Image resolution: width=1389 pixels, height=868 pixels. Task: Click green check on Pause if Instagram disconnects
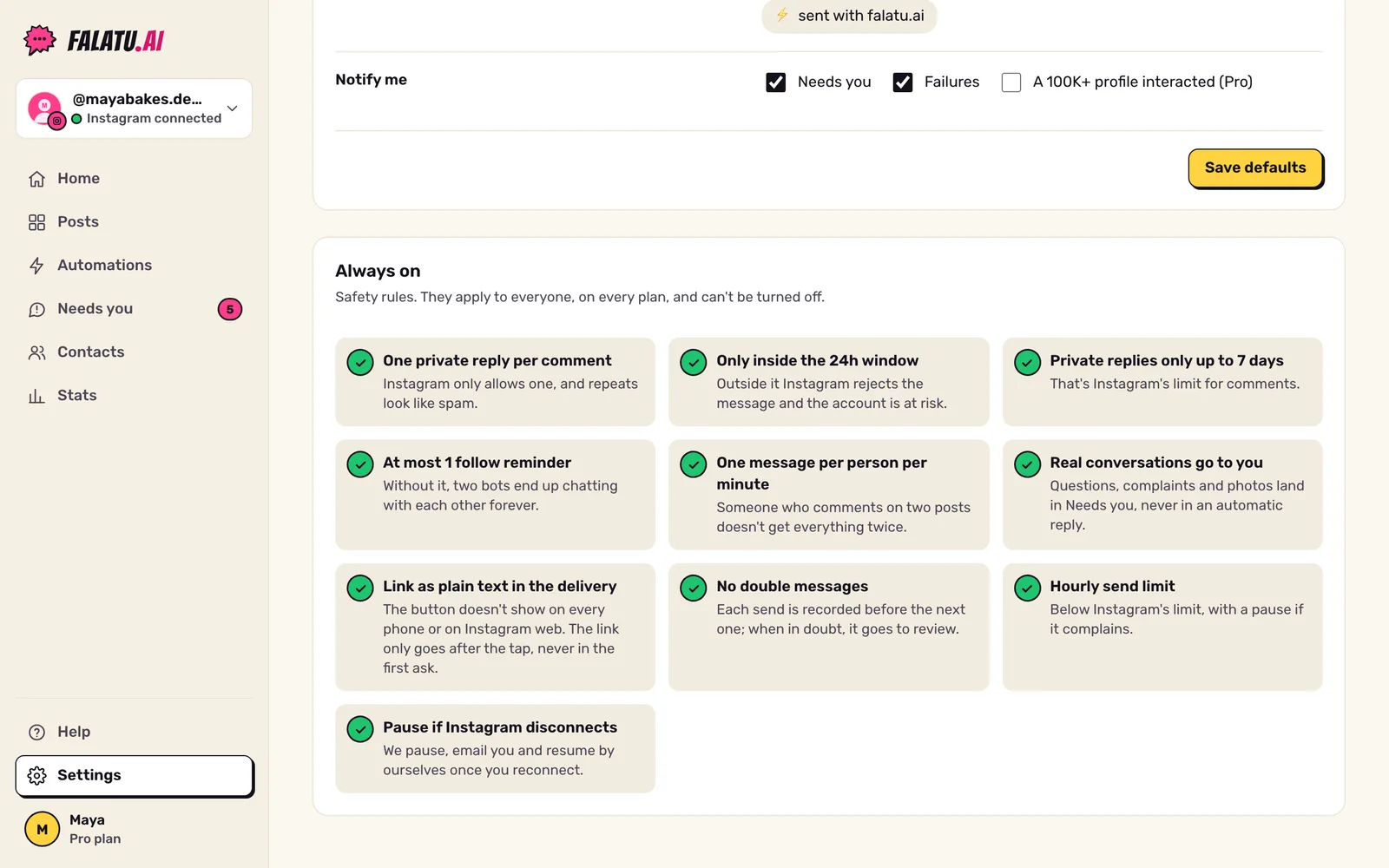coord(360,728)
